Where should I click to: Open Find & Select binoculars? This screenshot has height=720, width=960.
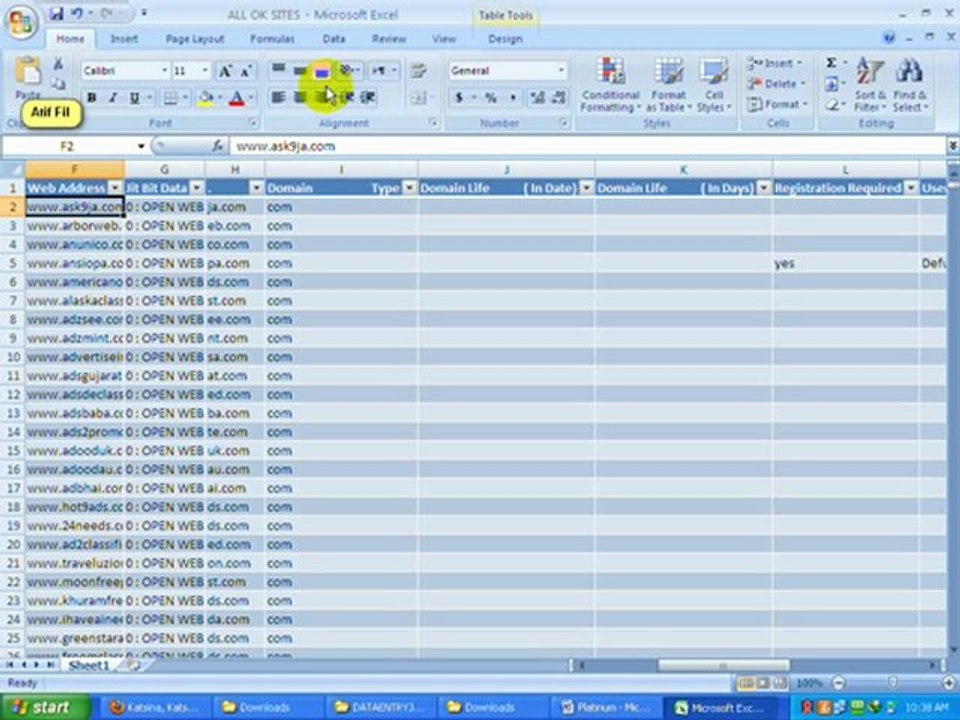[x=910, y=84]
